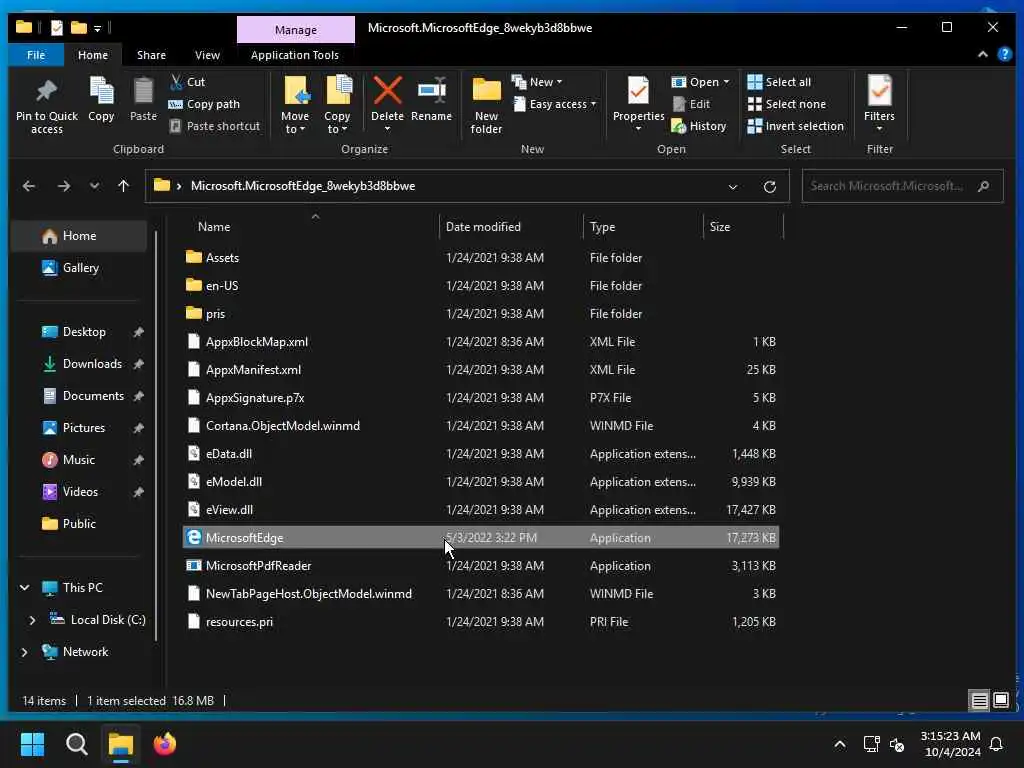1024x768 pixels.
Task: Expand address bar history dropdown
Action: click(733, 187)
